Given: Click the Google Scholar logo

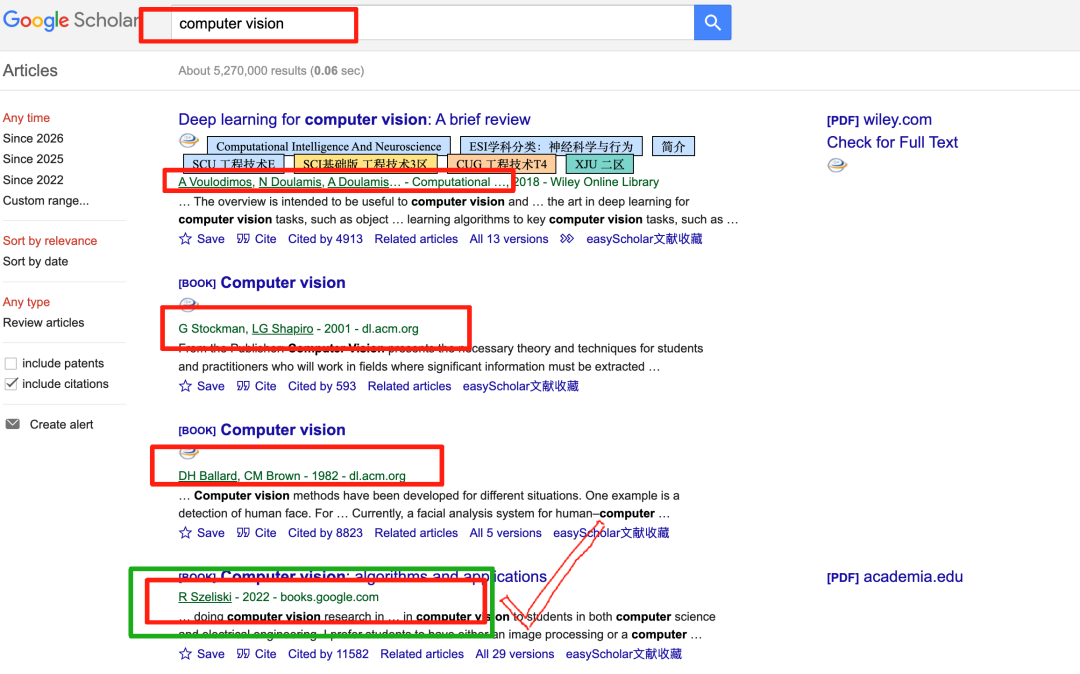Looking at the screenshot, I should coord(71,21).
